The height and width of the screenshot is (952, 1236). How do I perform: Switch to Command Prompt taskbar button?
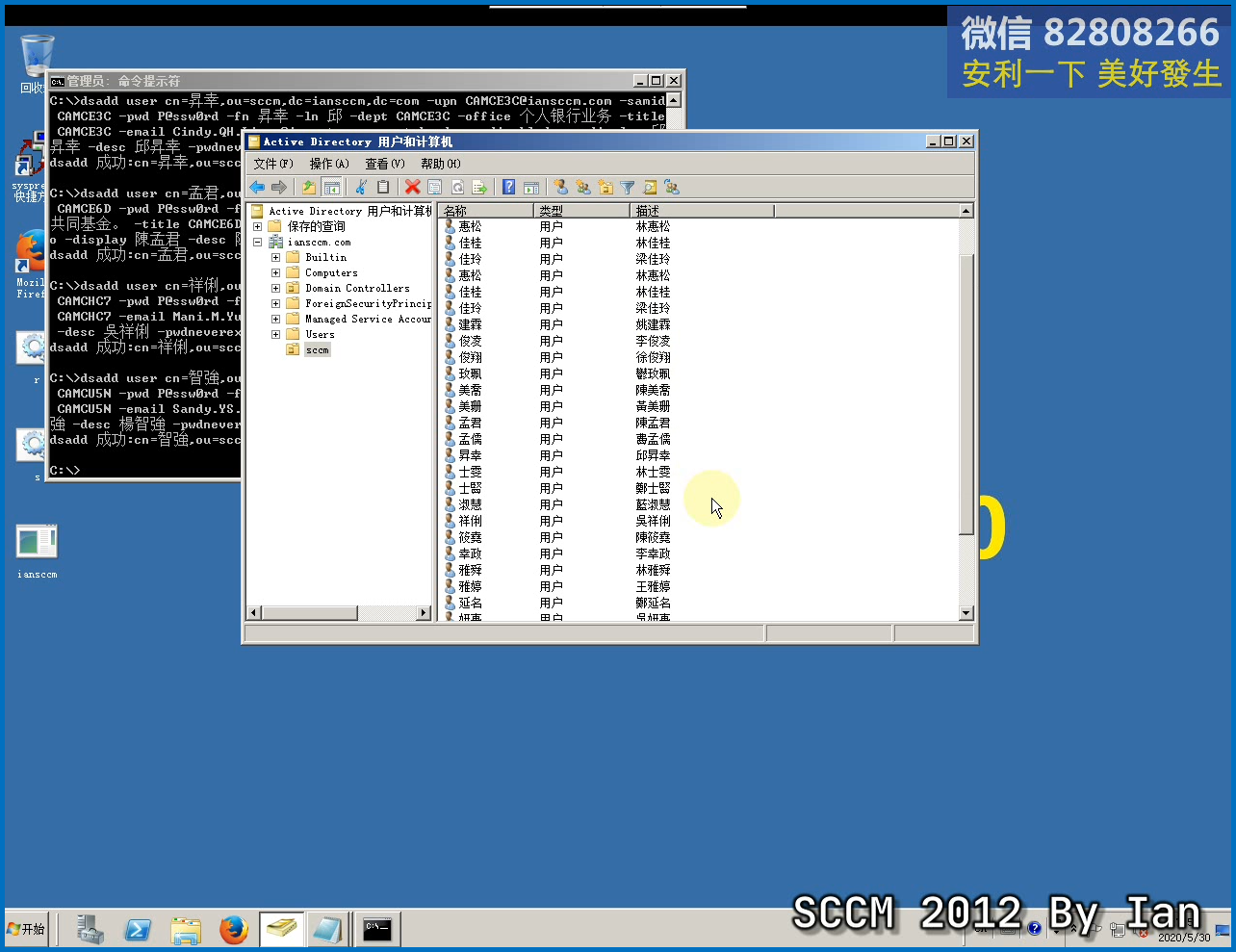click(x=377, y=930)
